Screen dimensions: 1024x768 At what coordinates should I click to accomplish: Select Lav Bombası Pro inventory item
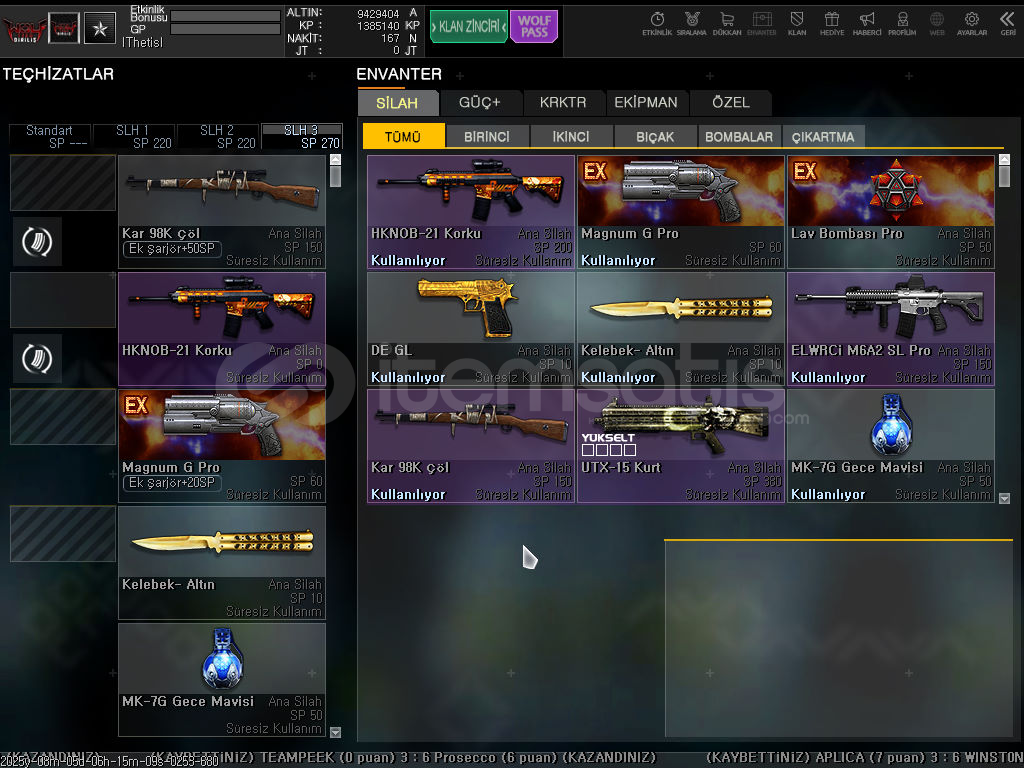pos(891,212)
